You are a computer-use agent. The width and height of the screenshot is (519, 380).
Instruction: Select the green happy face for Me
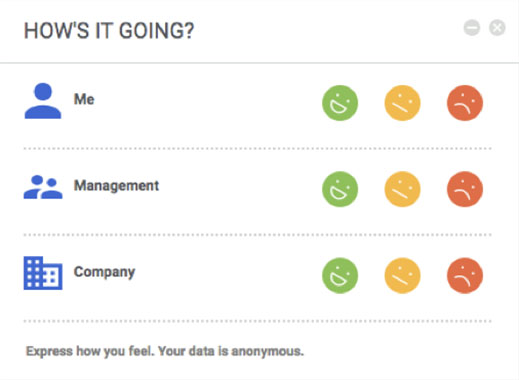[340, 103]
